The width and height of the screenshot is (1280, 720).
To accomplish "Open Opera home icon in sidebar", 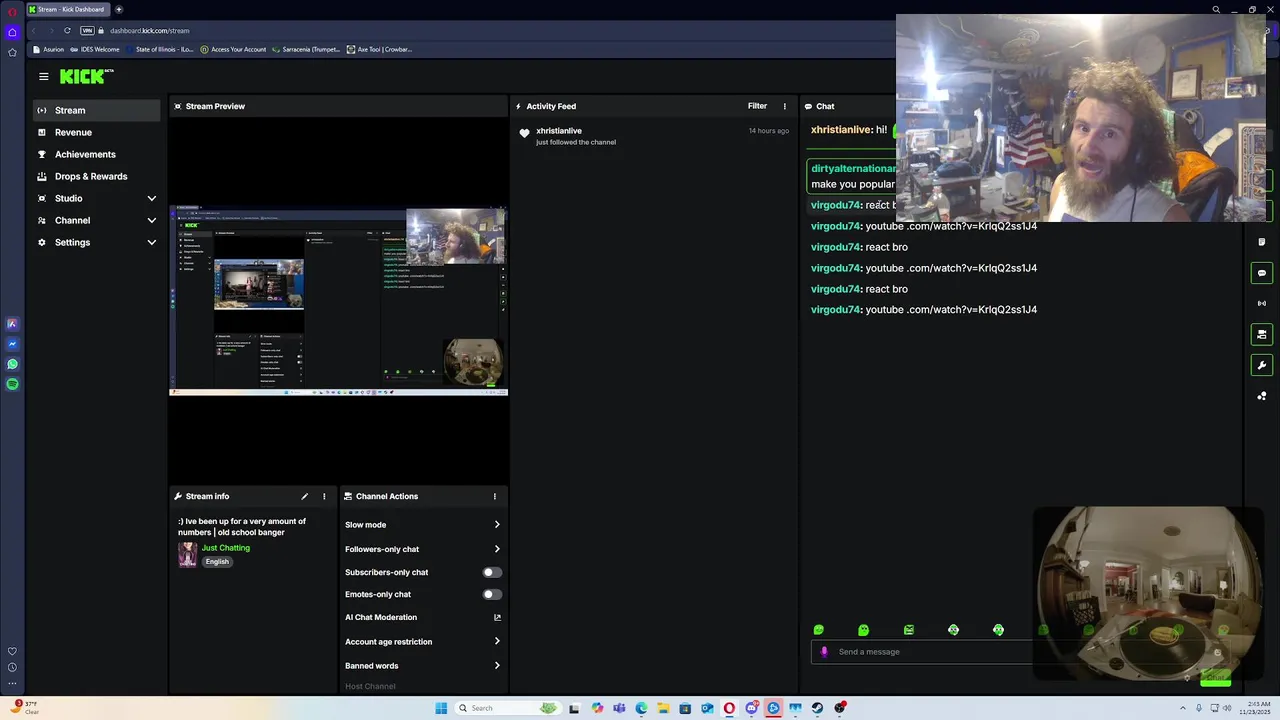I will 12,32.
